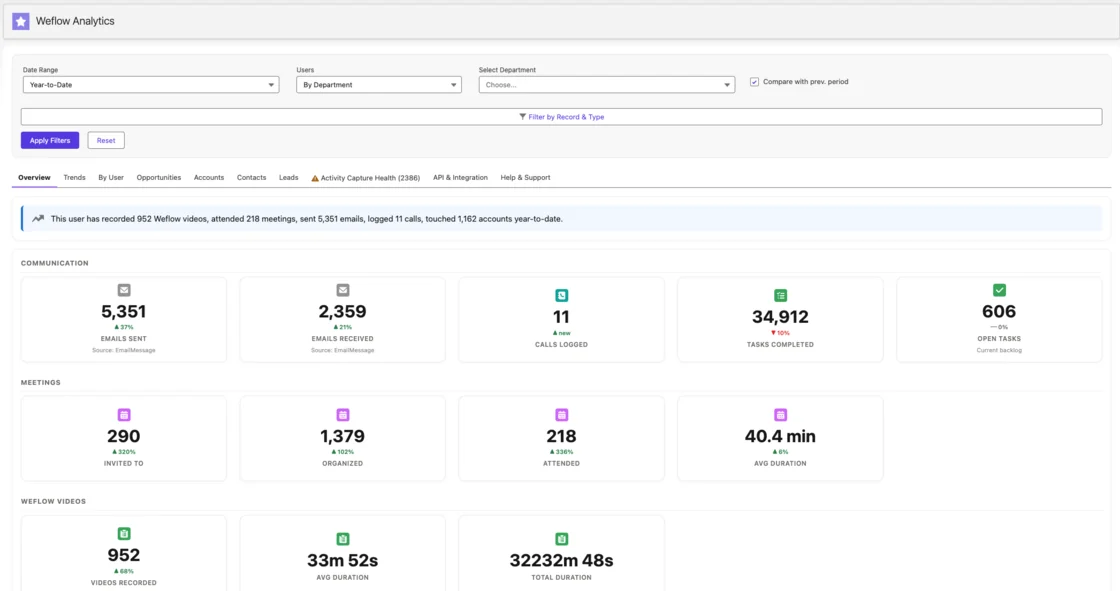This screenshot has width=1120, height=591.
Task: Click the Weflow Analytics title text
Action: point(75,21)
